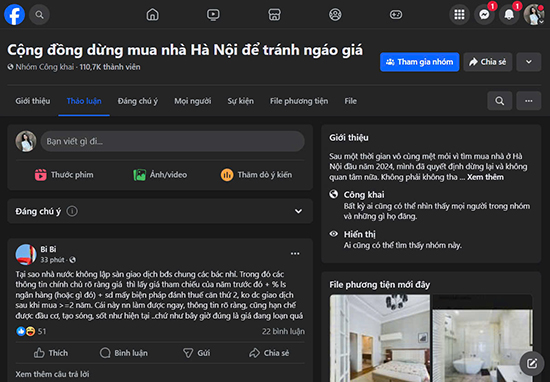Click Xem thêm câu trả lời link
The height and width of the screenshot is (382, 550).
52,374
